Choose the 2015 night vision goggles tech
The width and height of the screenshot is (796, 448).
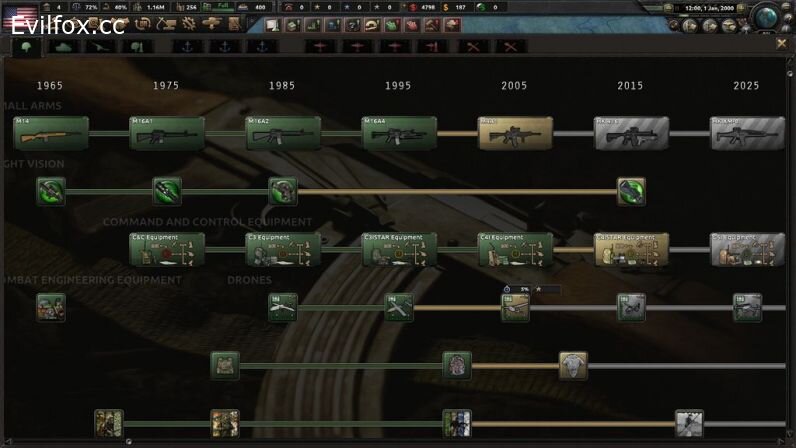pyautogui.click(x=631, y=191)
